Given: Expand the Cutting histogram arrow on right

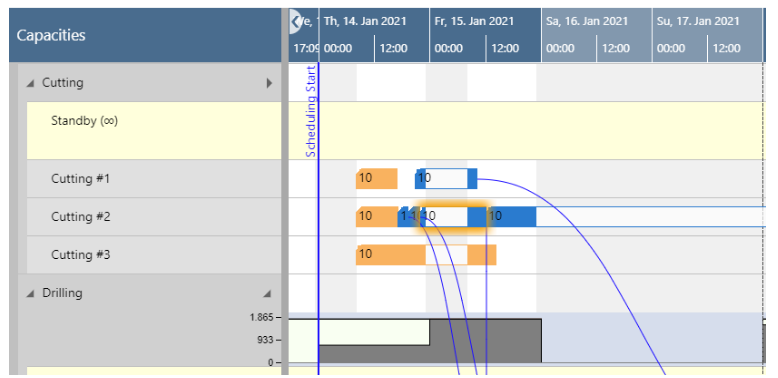Looking at the screenshot, I should point(269,83).
